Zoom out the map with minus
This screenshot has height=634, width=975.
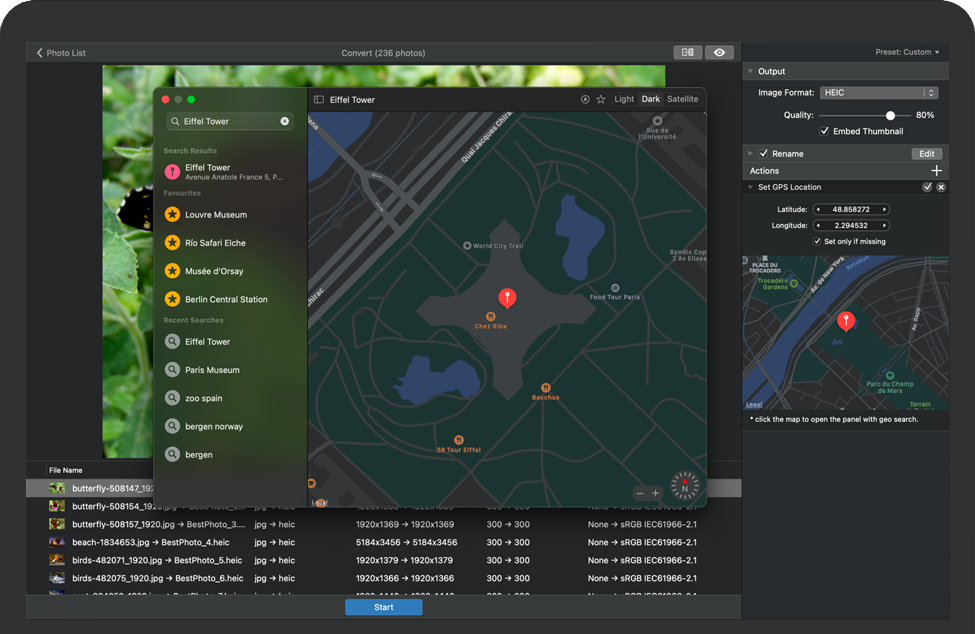point(640,493)
